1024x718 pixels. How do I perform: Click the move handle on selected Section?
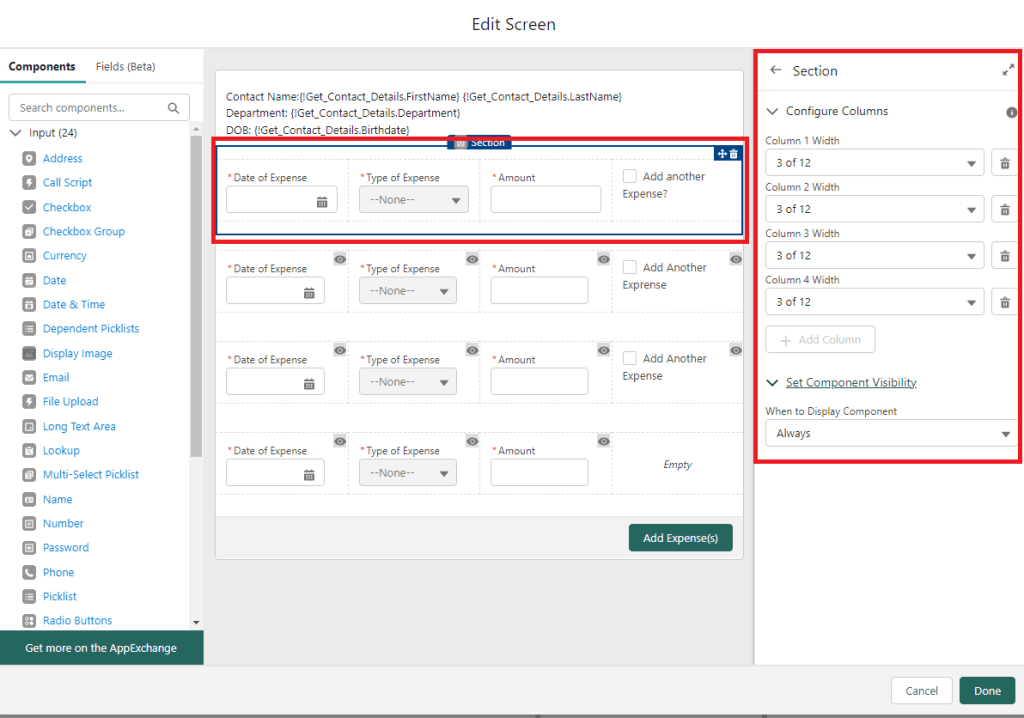[721, 153]
